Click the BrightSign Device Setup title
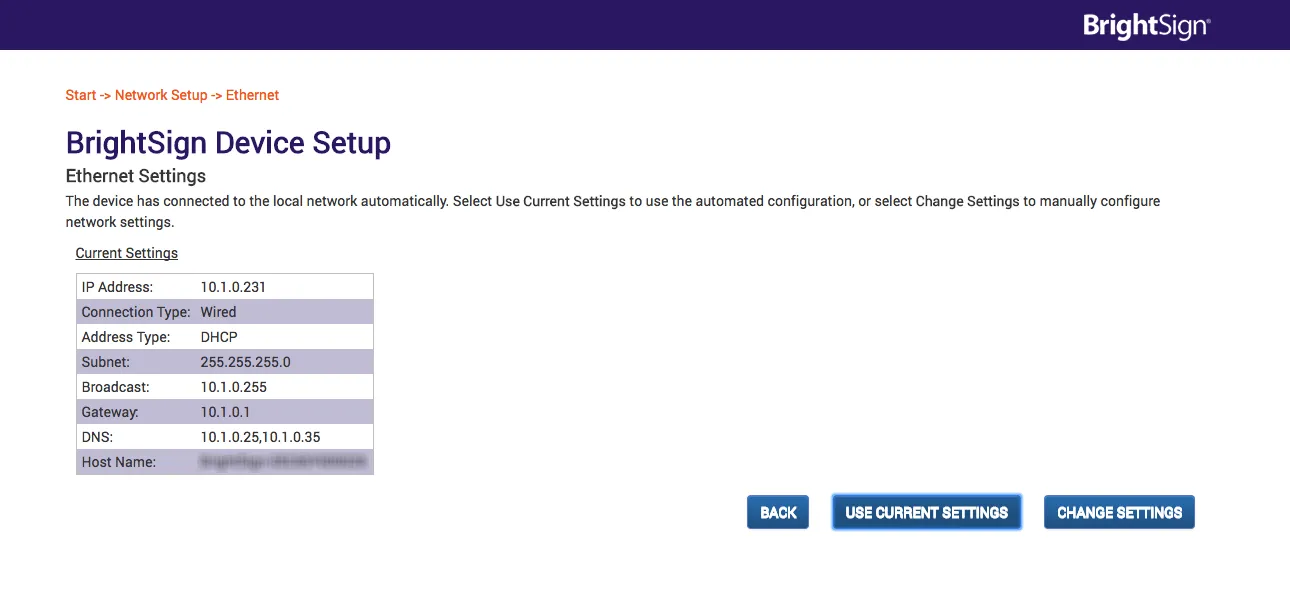This screenshot has height=592, width=1290. pos(228,143)
